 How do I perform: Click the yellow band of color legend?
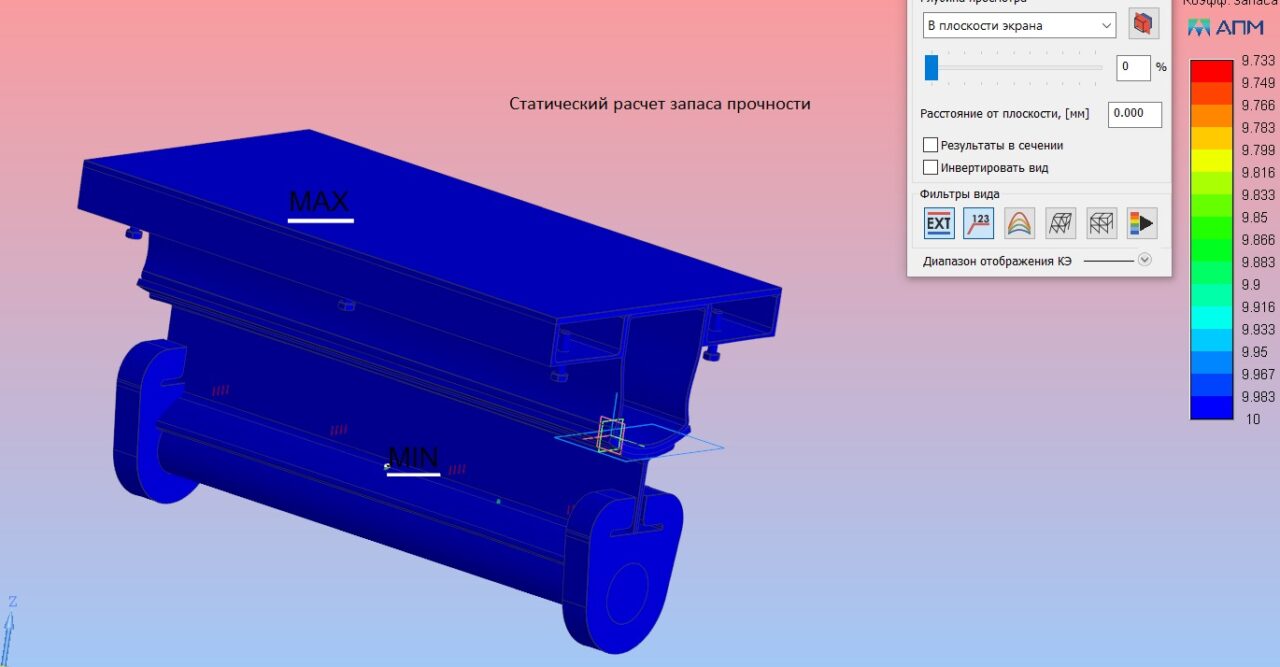(x=1211, y=160)
